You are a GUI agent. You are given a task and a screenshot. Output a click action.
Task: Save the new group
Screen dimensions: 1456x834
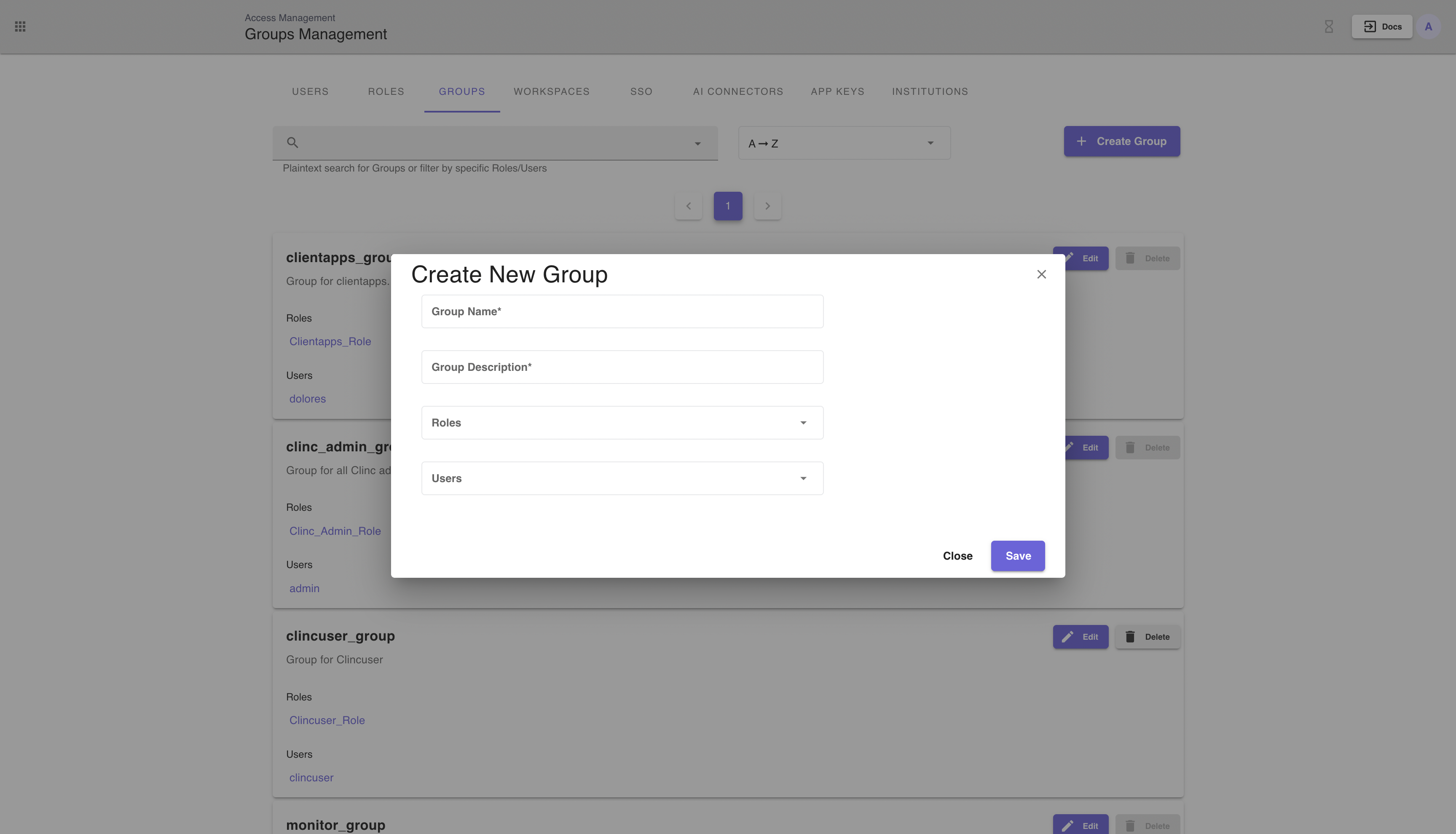(1018, 555)
